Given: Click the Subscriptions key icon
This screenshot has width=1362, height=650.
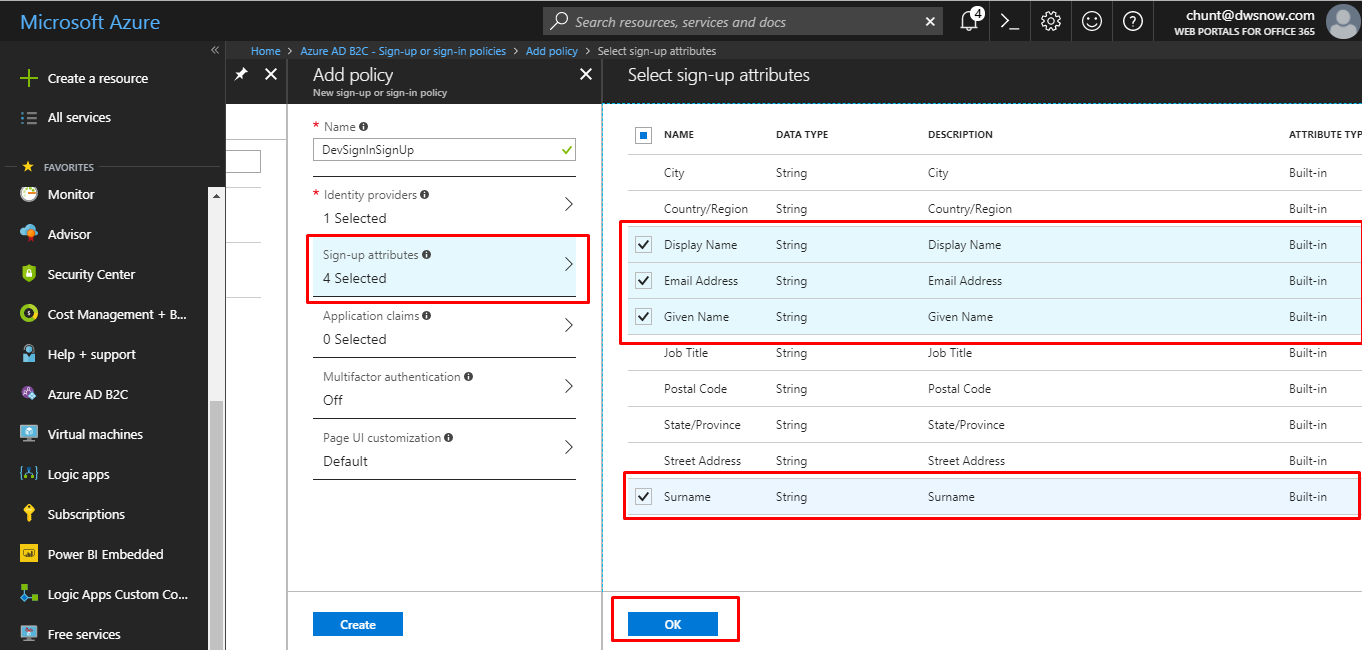Looking at the screenshot, I should 29,514.
